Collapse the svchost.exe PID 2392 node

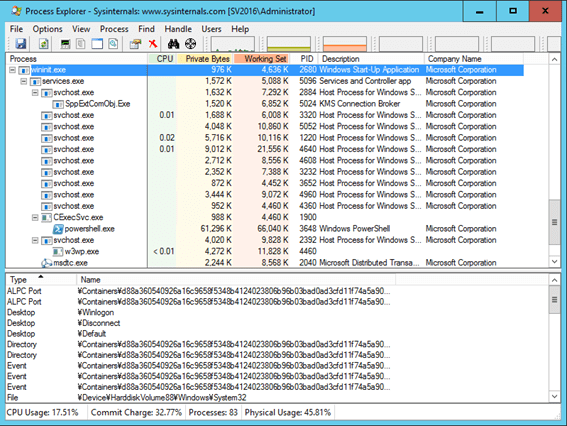coord(35,240)
